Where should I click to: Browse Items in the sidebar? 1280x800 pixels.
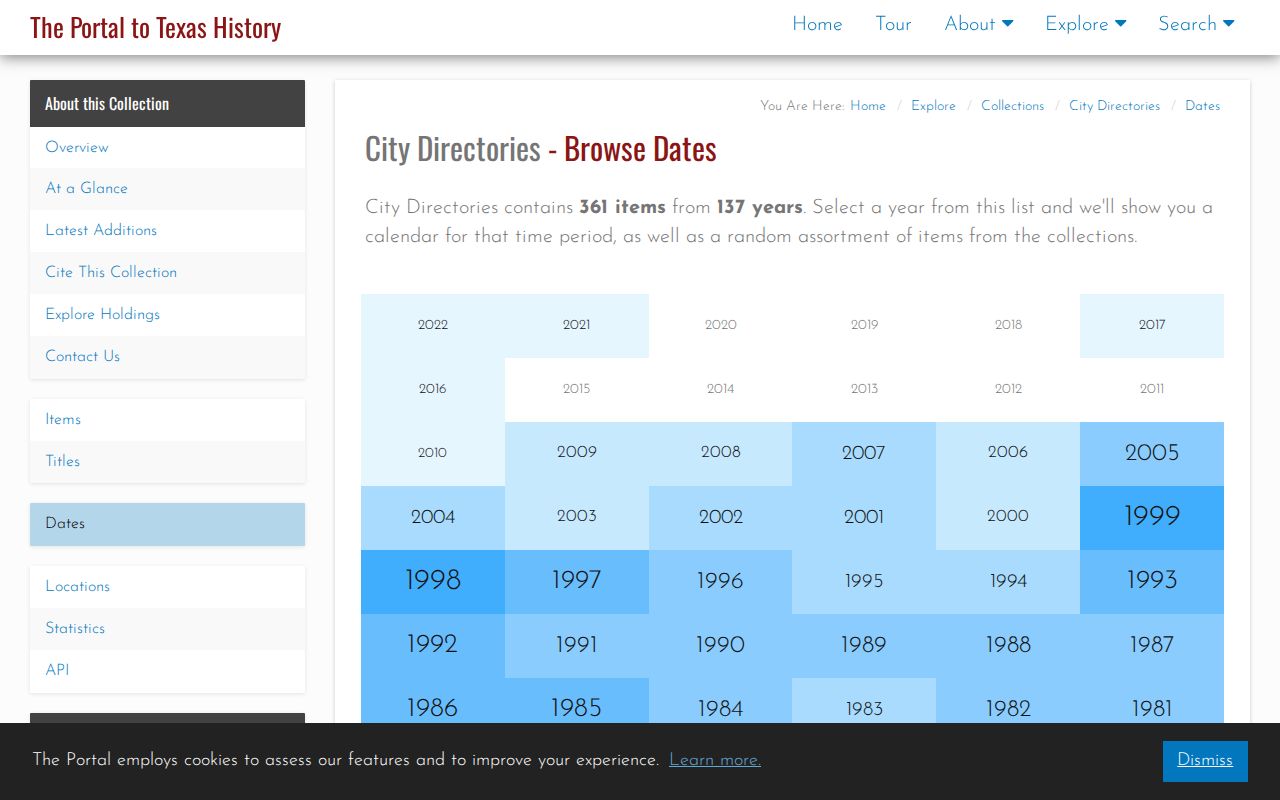pos(167,419)
